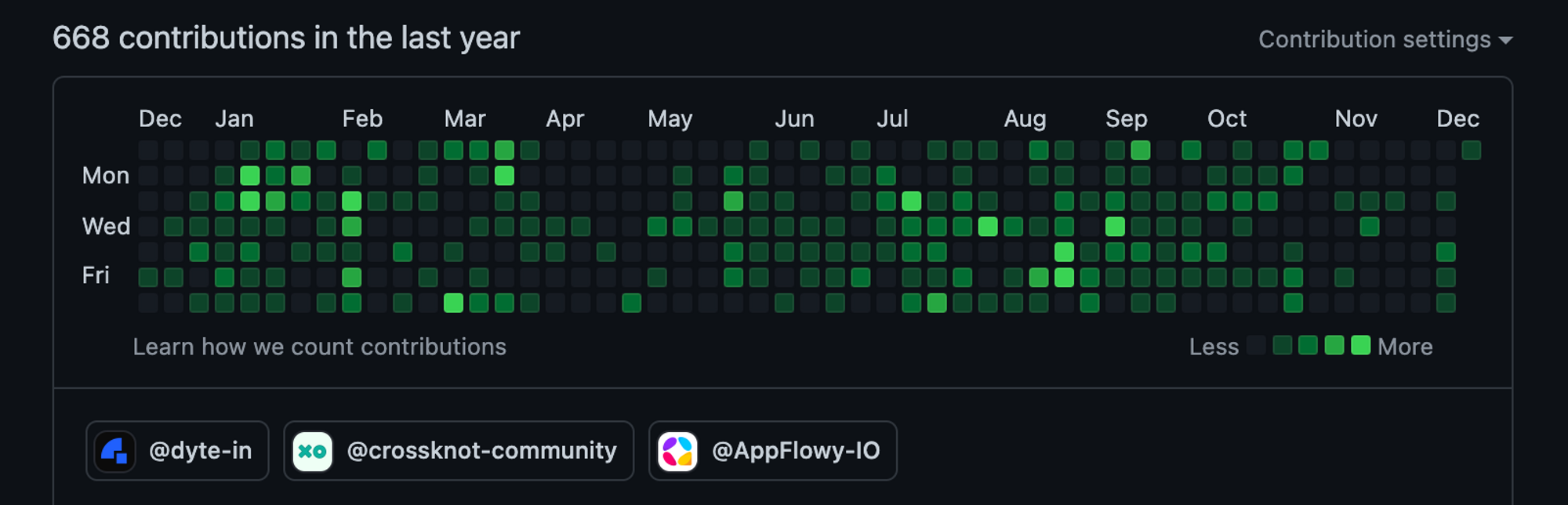Click the dyte-in organization logo
Image resolution: width=1568 pixels, height=505 pixels.
click(115, 451)
